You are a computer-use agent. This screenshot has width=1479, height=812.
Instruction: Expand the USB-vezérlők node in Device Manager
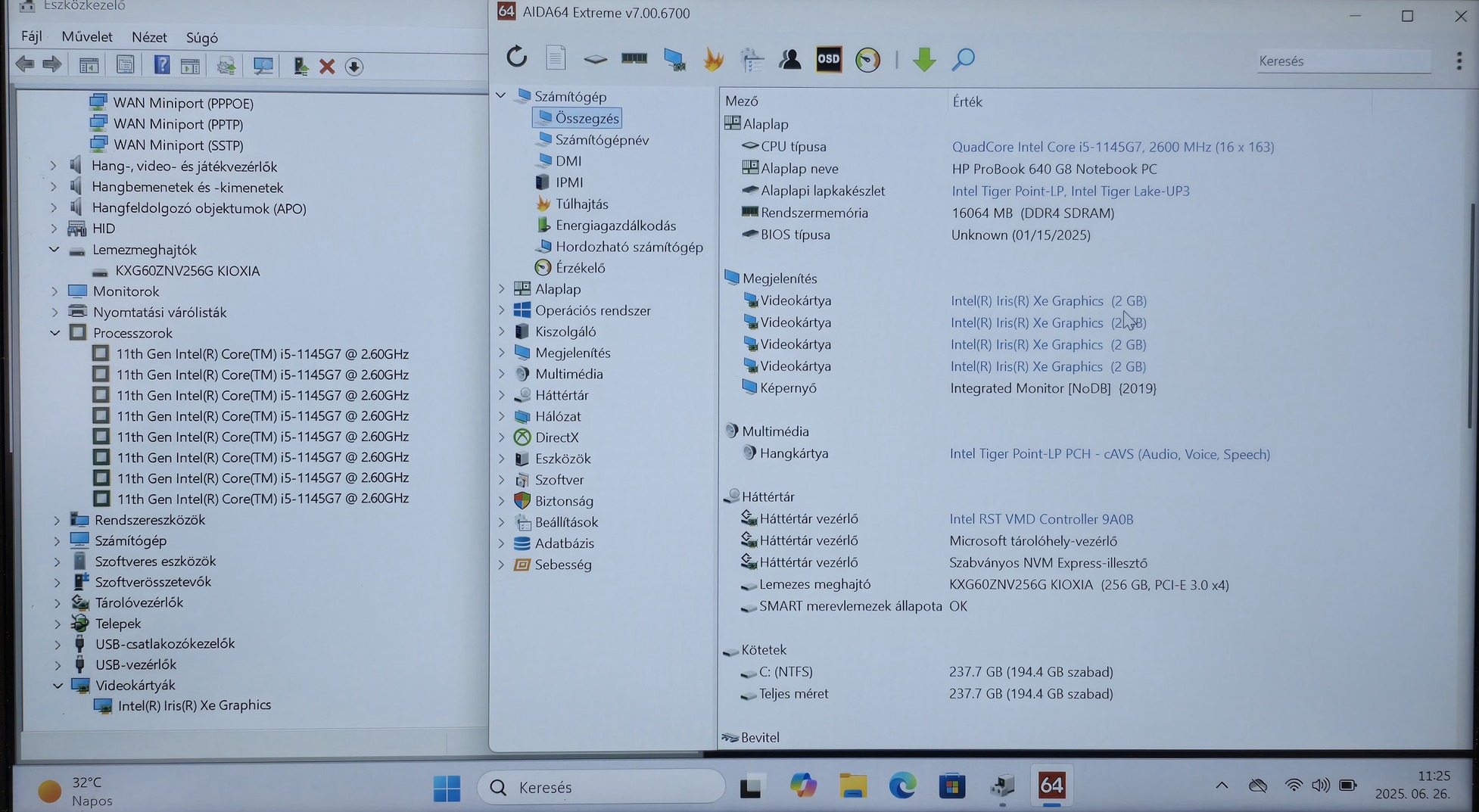[58, 664]
